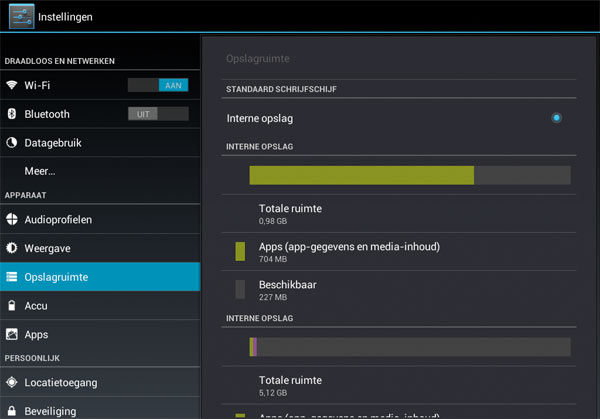Tap the Bluetooth icon

click(x=12, y=114)
